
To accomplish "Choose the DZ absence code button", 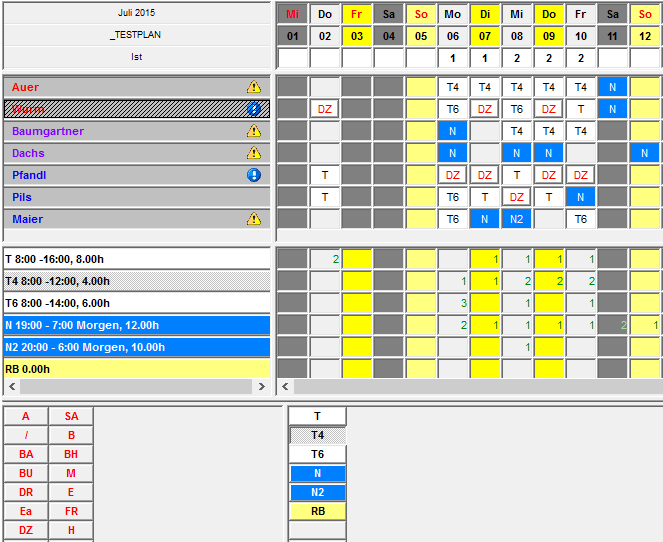I will point(26,530).
